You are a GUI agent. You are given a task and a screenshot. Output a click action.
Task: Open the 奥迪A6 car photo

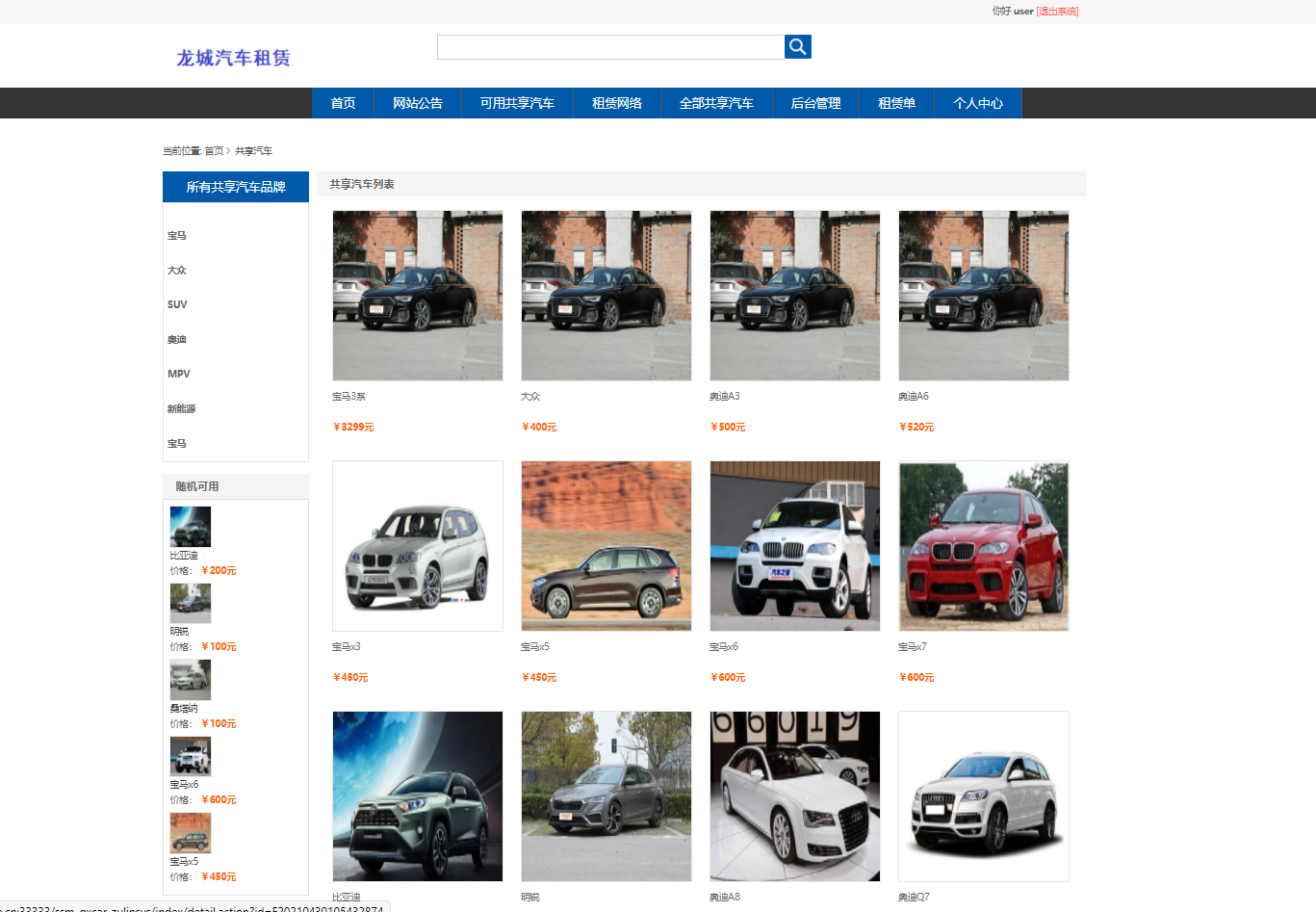point(984,296)
